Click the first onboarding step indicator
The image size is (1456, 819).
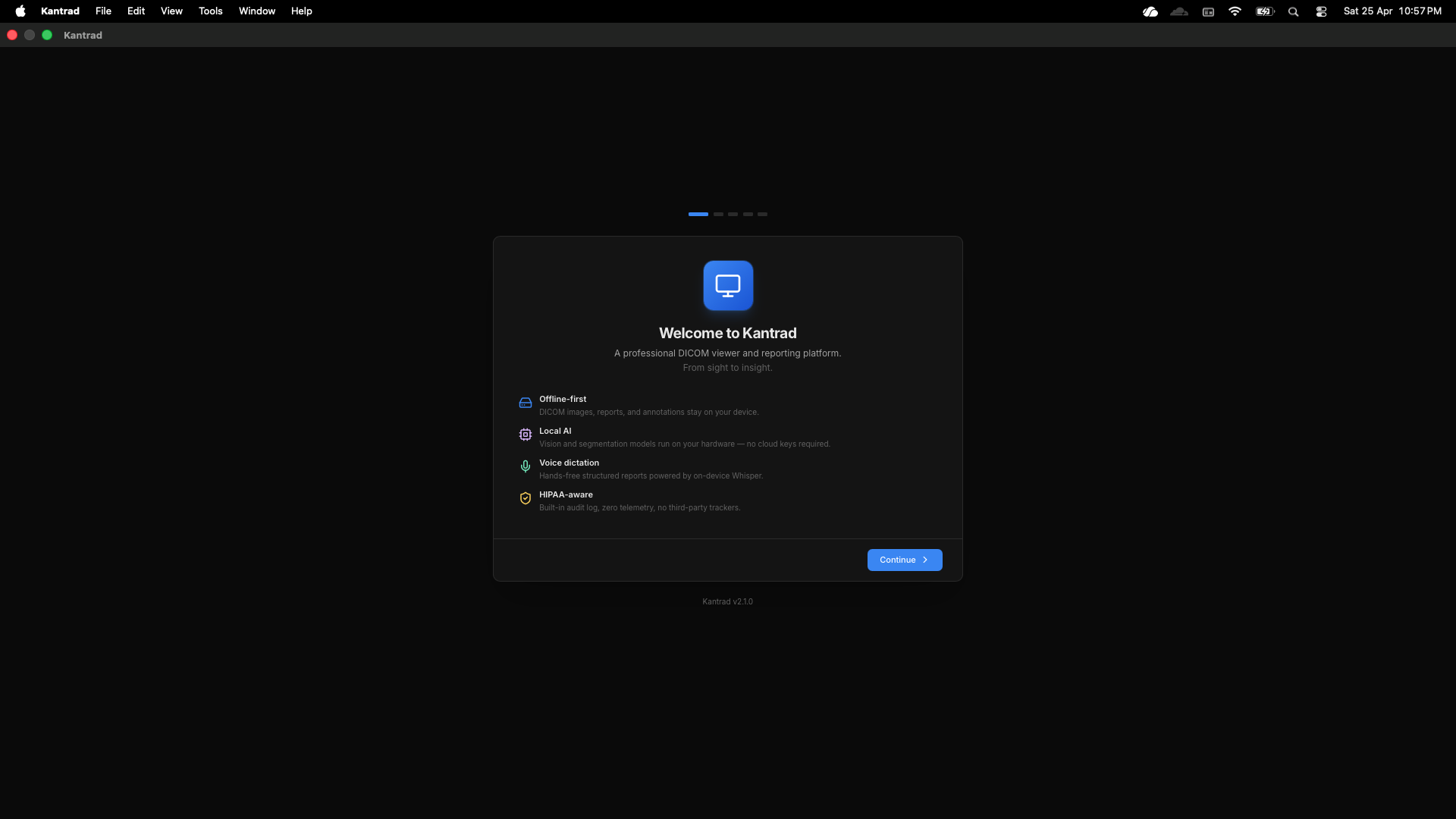[698, 215]
